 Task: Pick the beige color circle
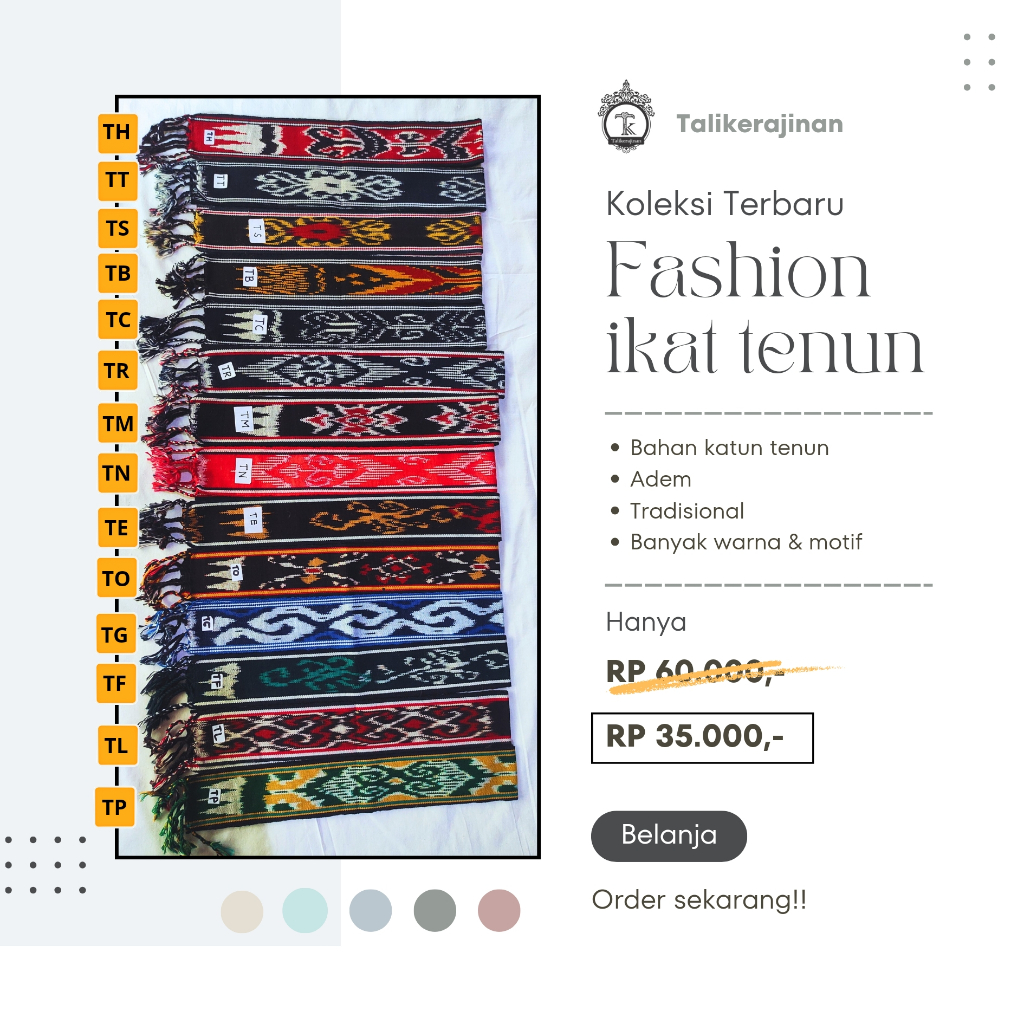(x=242, y=911)
